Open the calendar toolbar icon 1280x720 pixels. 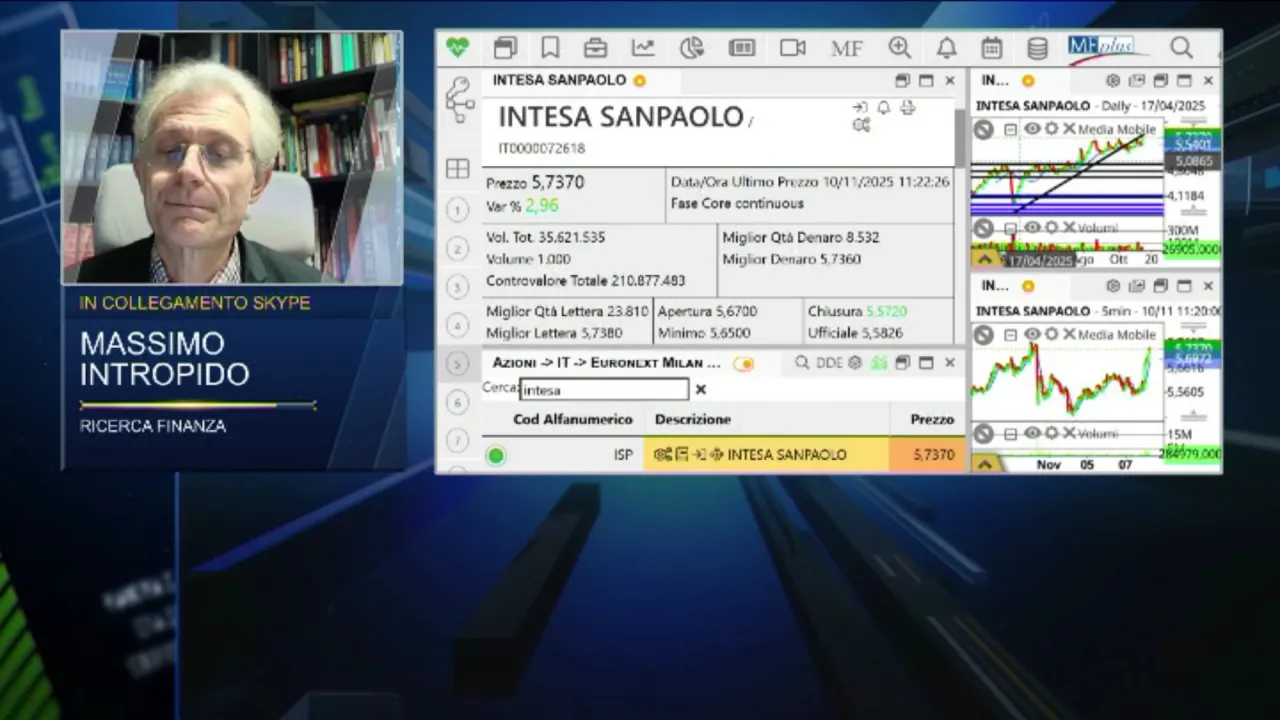(992, 47)
